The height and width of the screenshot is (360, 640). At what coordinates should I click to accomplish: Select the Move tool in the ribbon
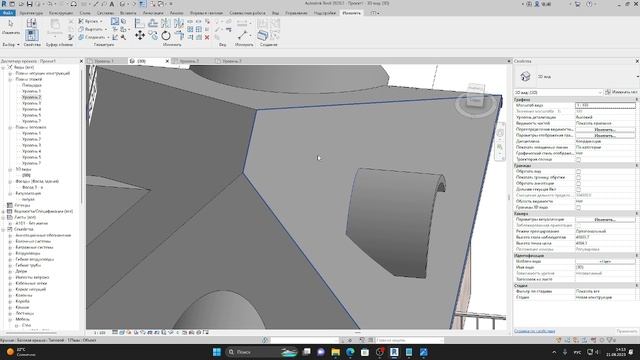point(140,36)
